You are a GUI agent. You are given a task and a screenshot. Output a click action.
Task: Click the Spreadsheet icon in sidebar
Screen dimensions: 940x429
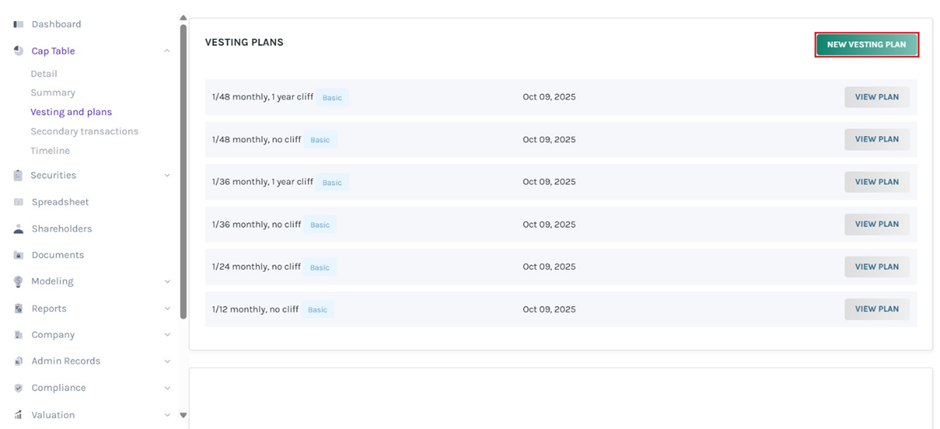[x=18, y=202]
